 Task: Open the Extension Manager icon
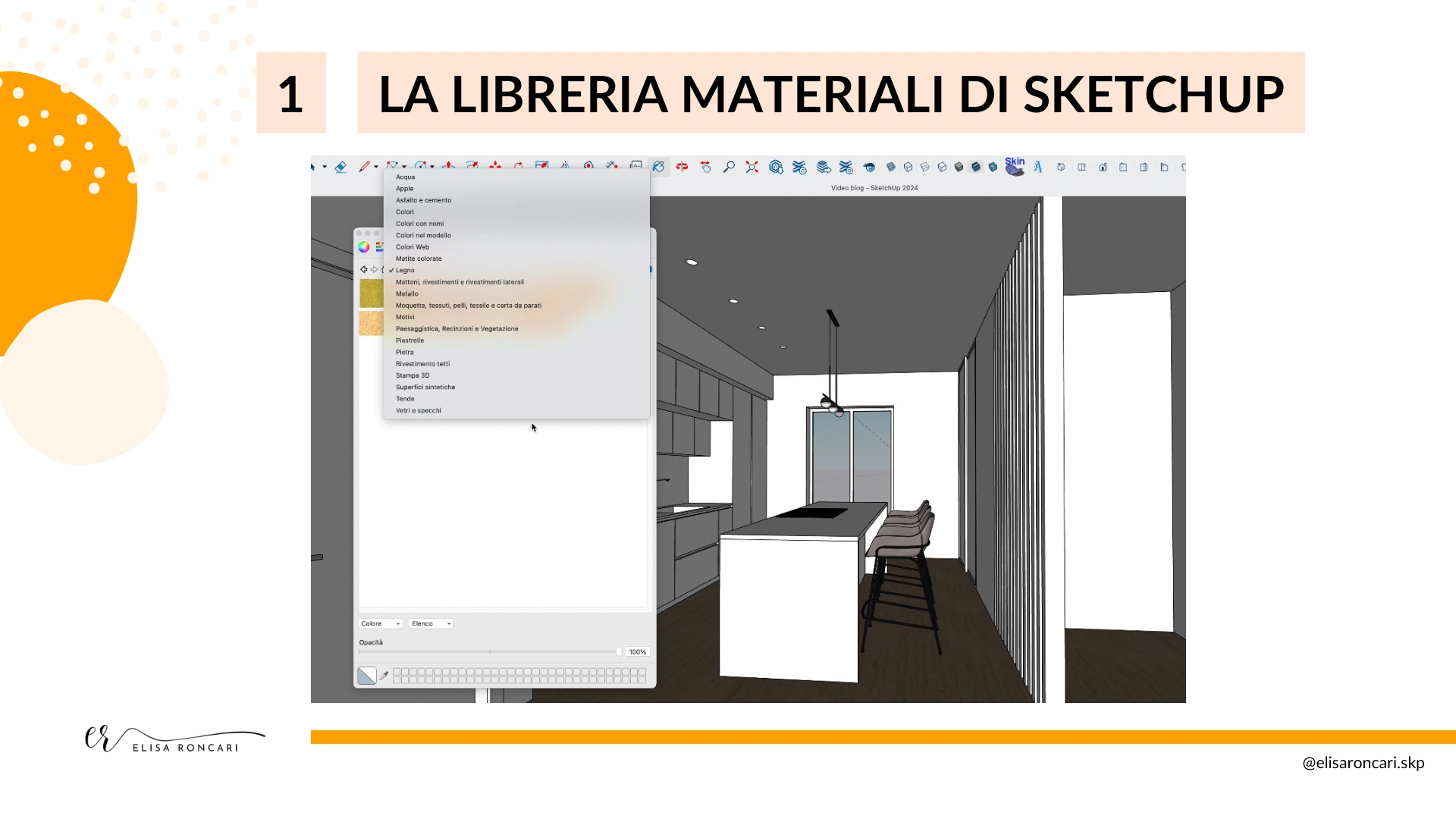846,167
